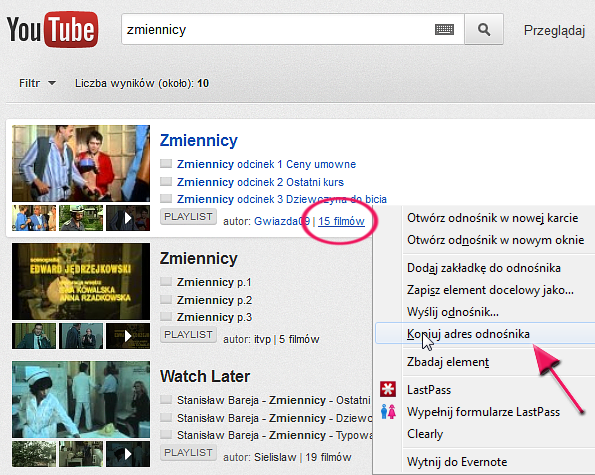Image resolution: width=595 pixels, height=475 pixels.
Task: Click video icon beside odcinek 1 Ceny umowne
Action: [x=166, y=164]
